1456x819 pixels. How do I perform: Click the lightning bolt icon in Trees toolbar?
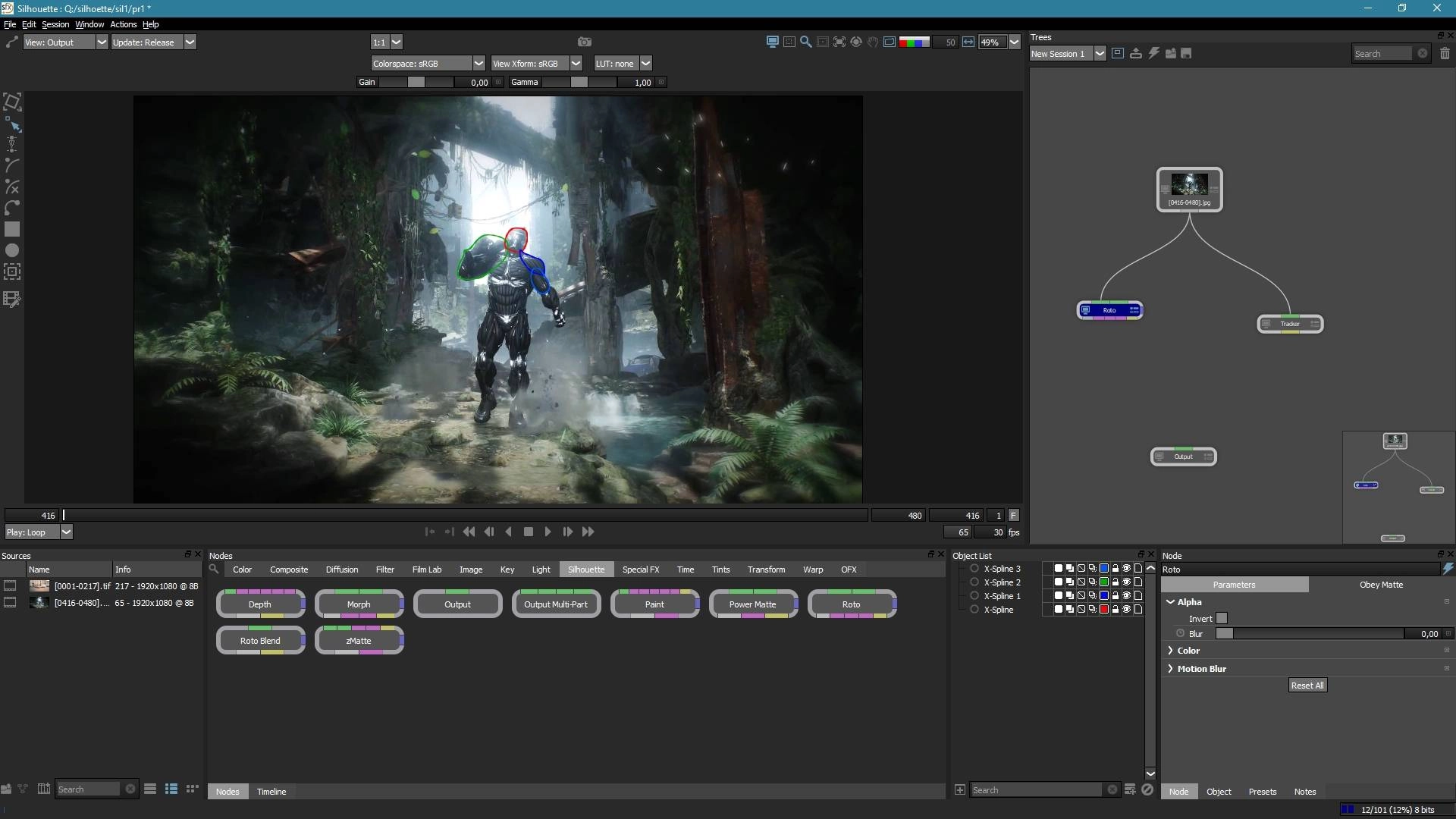[1153, 53]
